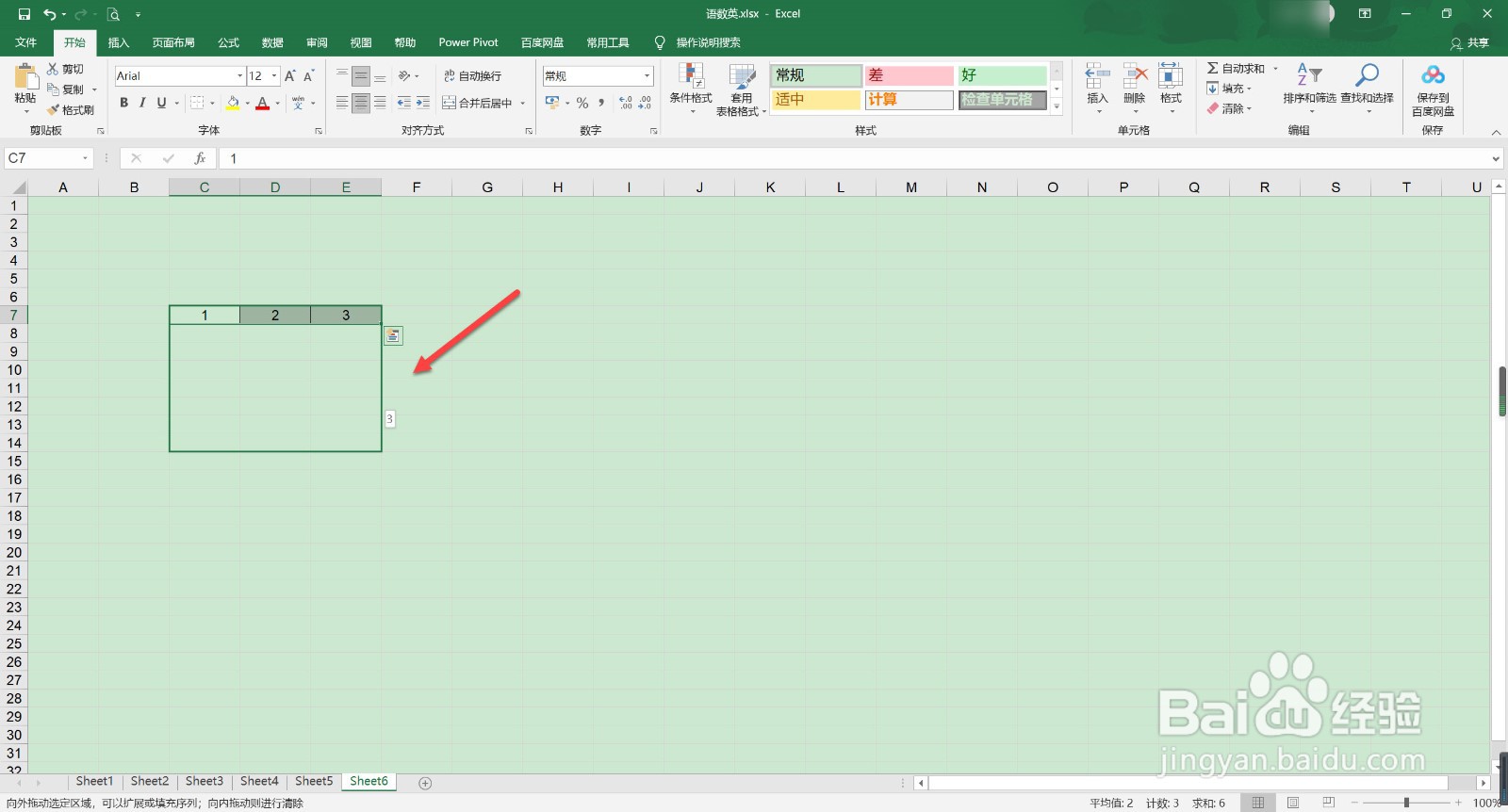Click the Paste clipboard icon
The width and height of the screenshot is (1508, 812).
click(25, 77)
